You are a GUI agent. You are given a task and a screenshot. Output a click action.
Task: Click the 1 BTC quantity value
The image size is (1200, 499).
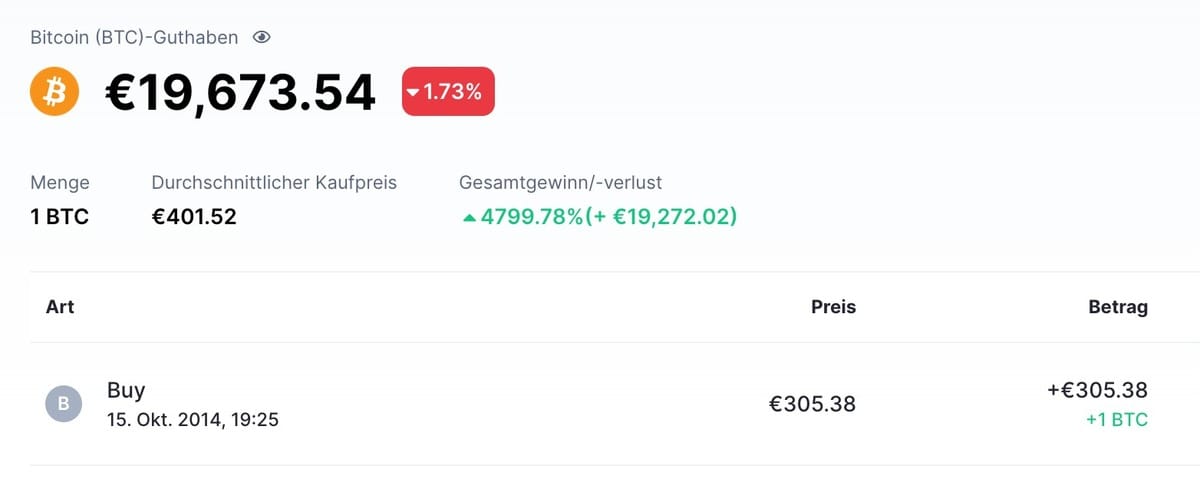click(60, 216)
